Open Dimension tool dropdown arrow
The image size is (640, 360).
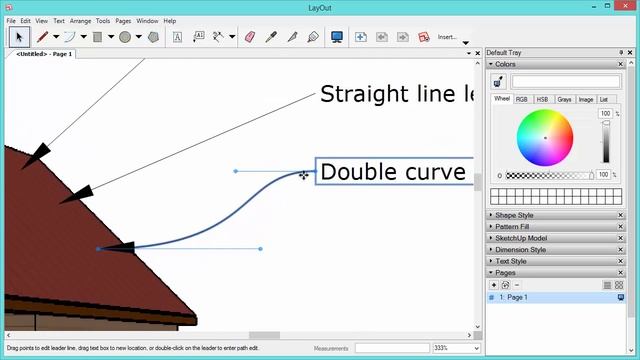(232, 37)
